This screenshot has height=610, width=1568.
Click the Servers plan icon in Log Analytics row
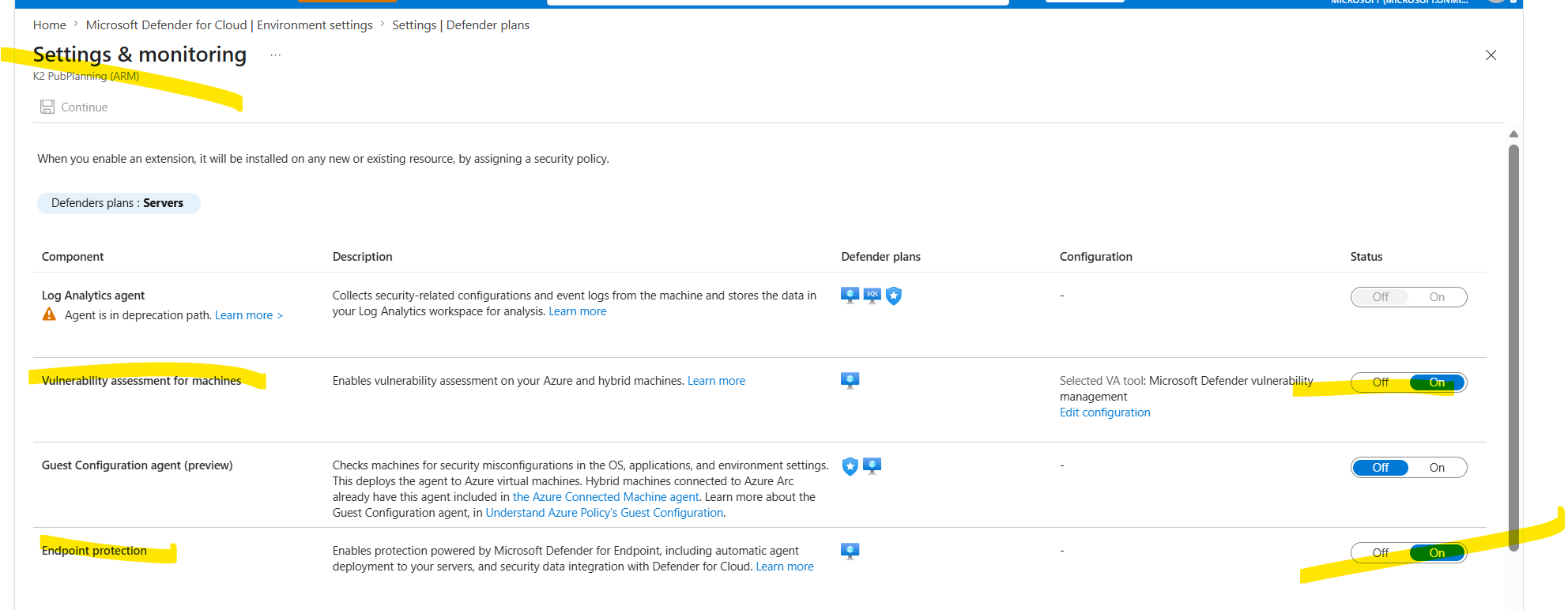[850, 296]
